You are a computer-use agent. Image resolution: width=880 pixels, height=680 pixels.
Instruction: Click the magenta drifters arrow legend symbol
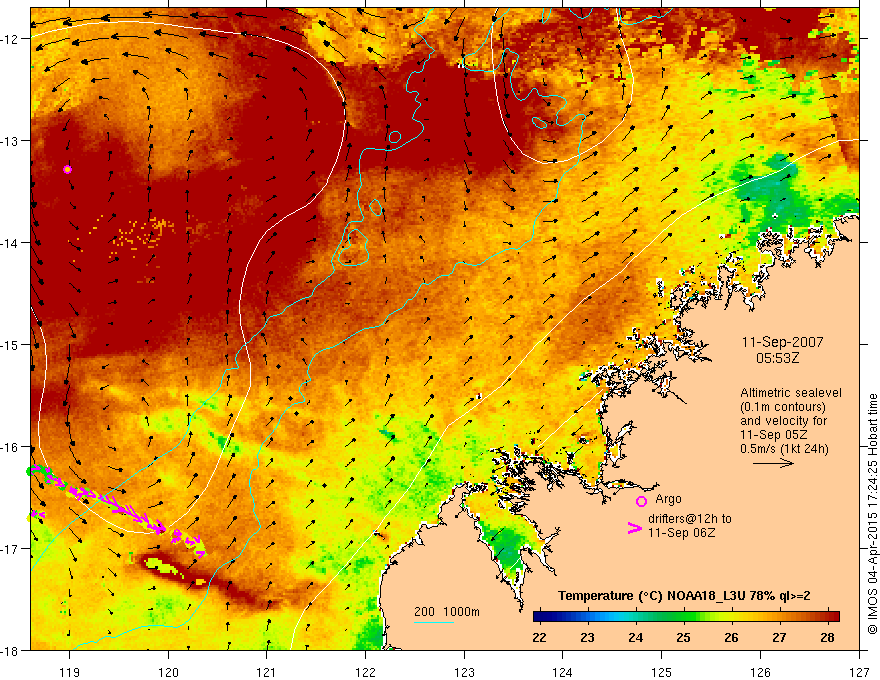point(635,528)
